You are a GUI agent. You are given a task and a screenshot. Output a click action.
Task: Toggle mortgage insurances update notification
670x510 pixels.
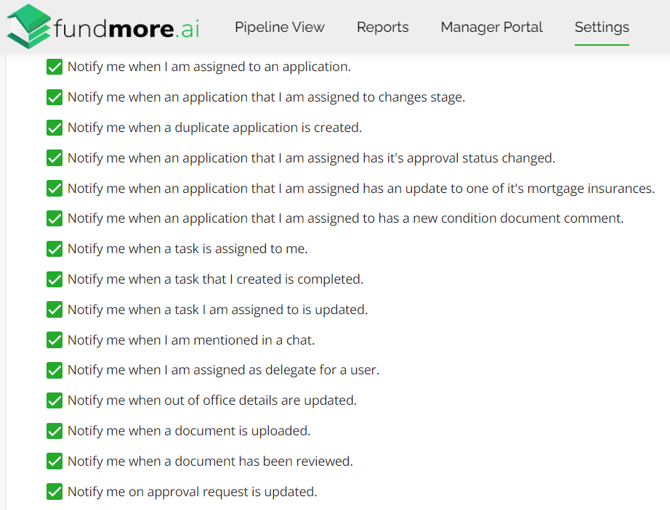[x=55, y=188]
